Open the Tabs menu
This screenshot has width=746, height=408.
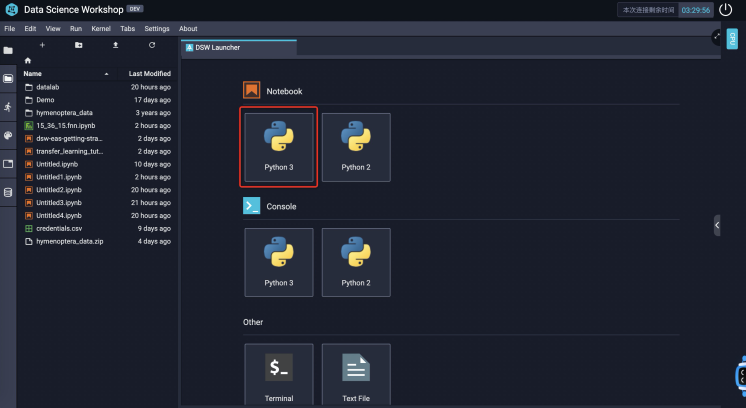coord(128,29)
